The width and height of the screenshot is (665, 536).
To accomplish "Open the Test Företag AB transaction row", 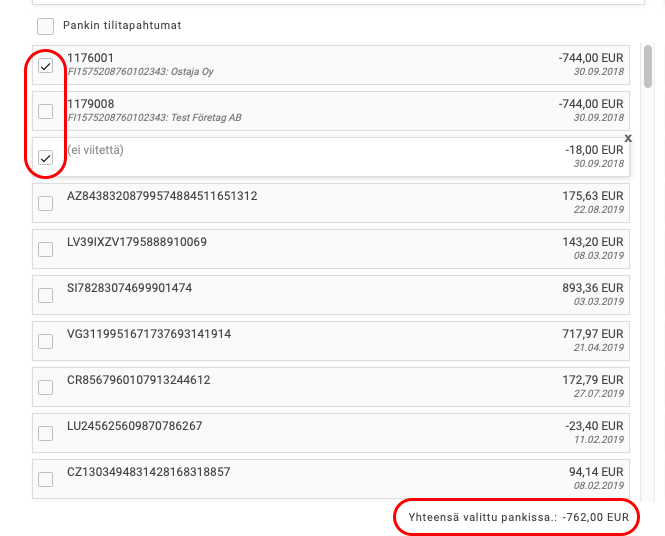I will tap(300, 110).
